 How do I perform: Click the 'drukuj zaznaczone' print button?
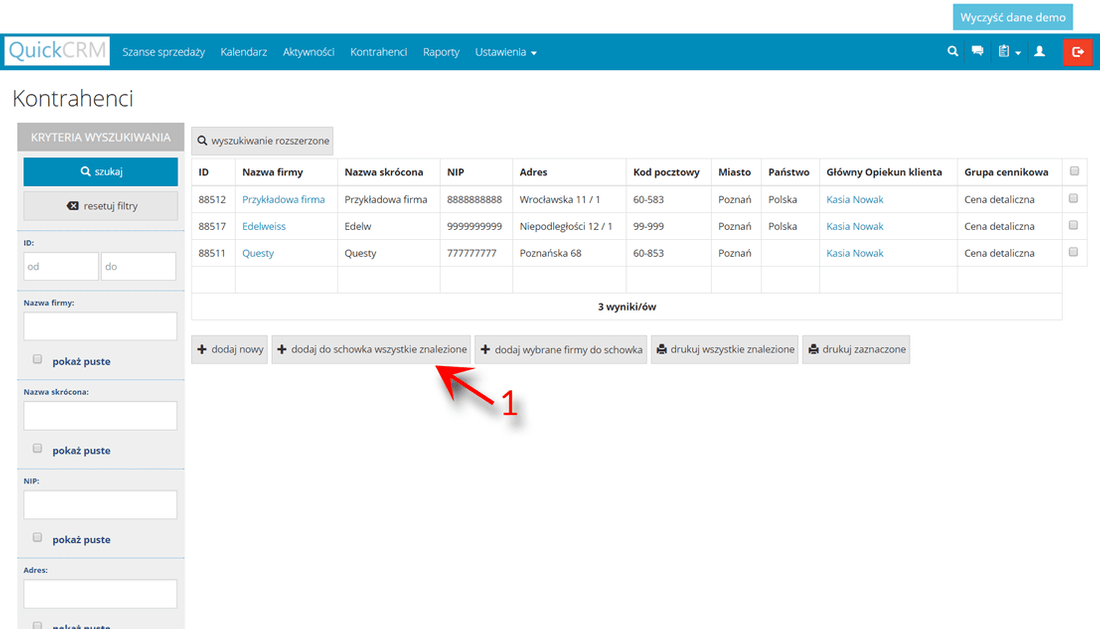point(856,349)
